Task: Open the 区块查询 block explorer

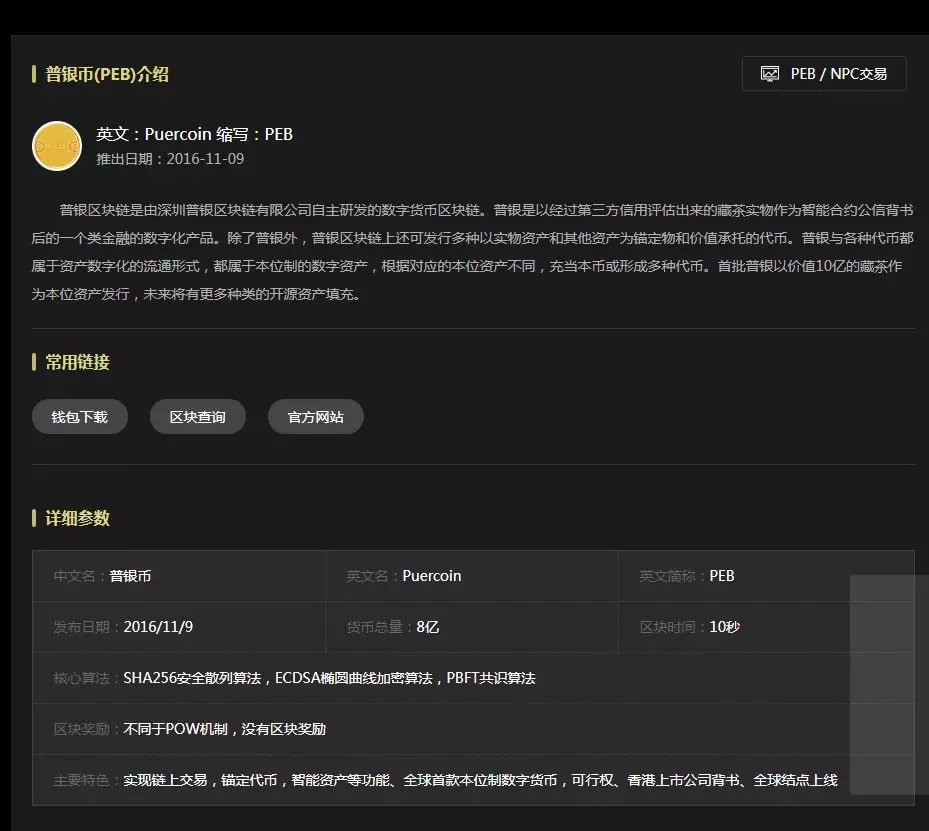Action: coord(197,416)
